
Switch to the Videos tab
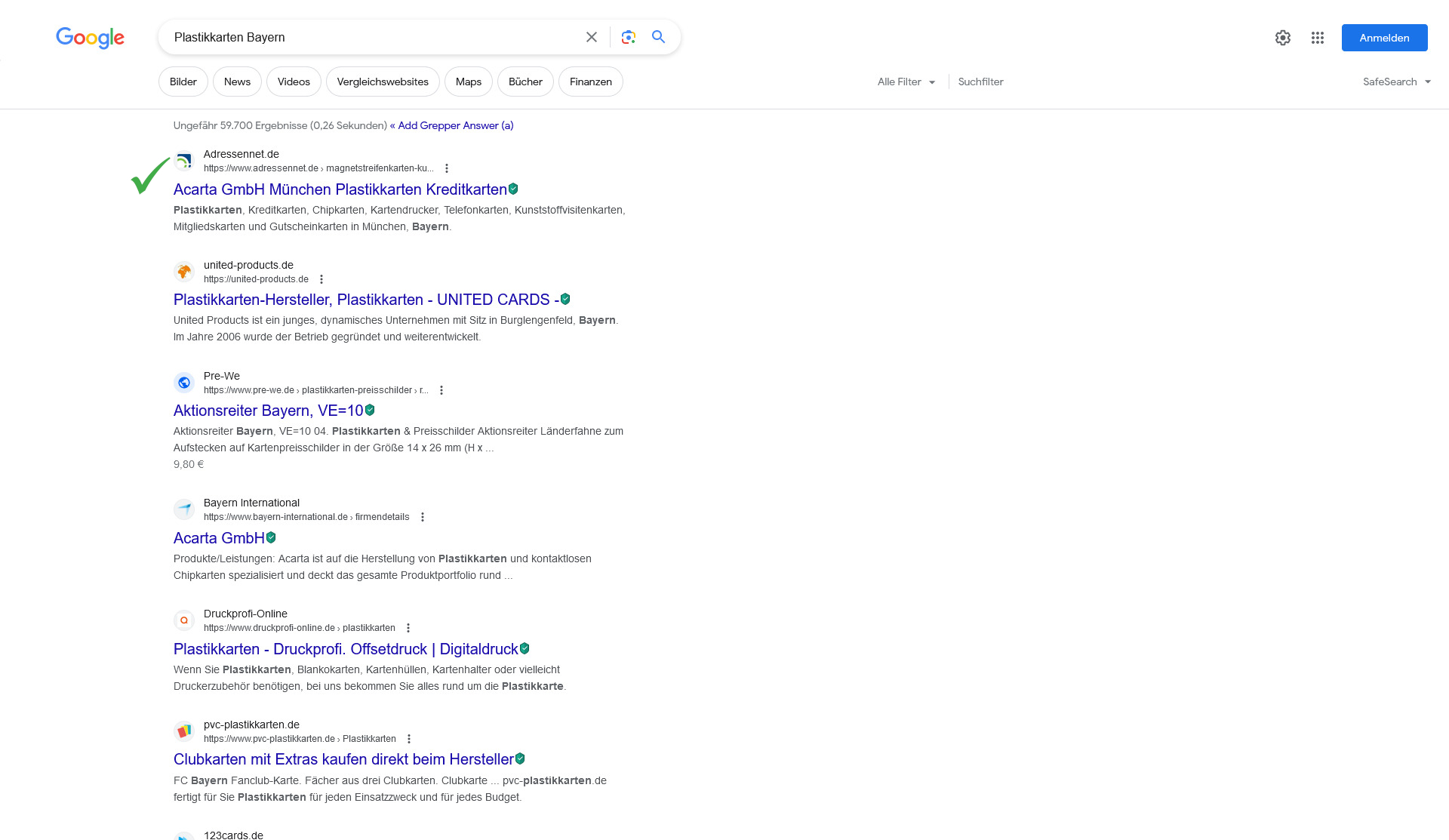(x=294, y=82)
